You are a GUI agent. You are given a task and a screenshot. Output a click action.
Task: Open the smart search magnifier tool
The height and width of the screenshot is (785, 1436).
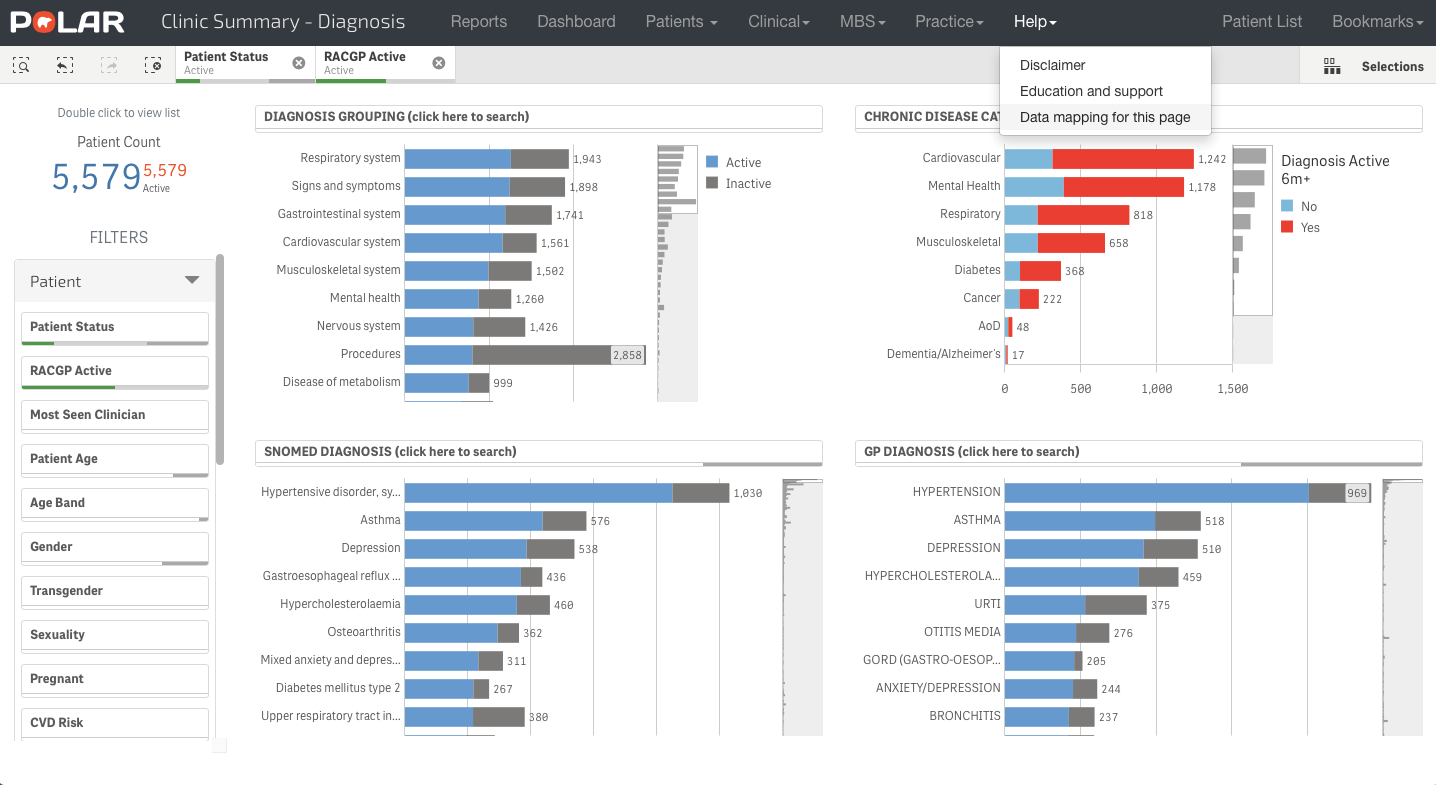coord(20,64)
